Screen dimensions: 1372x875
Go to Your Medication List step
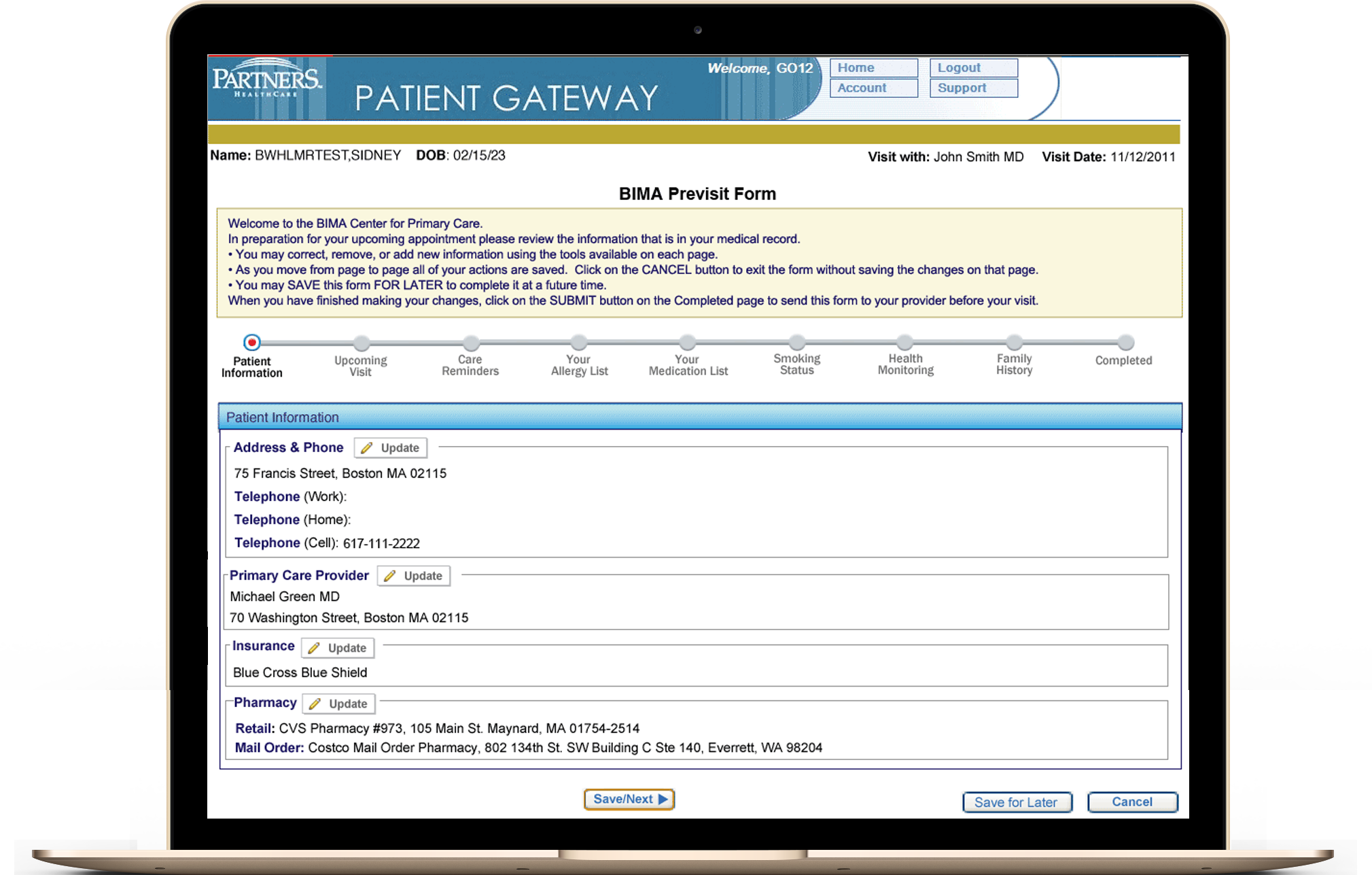tap(688, 342)
